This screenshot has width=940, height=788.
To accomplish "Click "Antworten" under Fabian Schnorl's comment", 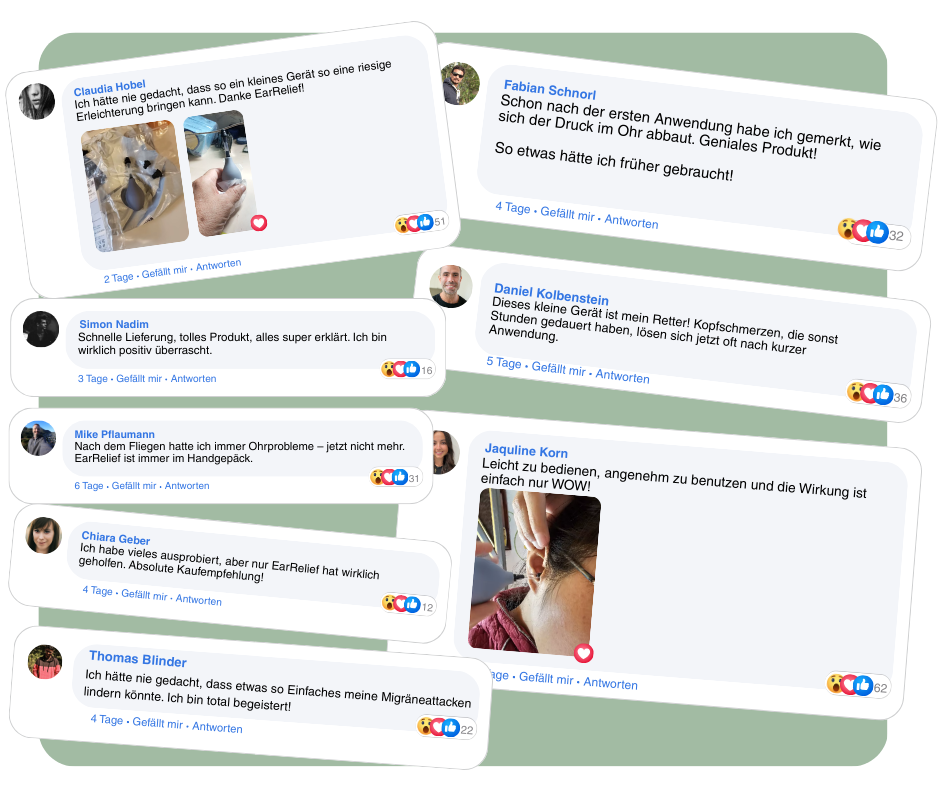I will point(631,221).
